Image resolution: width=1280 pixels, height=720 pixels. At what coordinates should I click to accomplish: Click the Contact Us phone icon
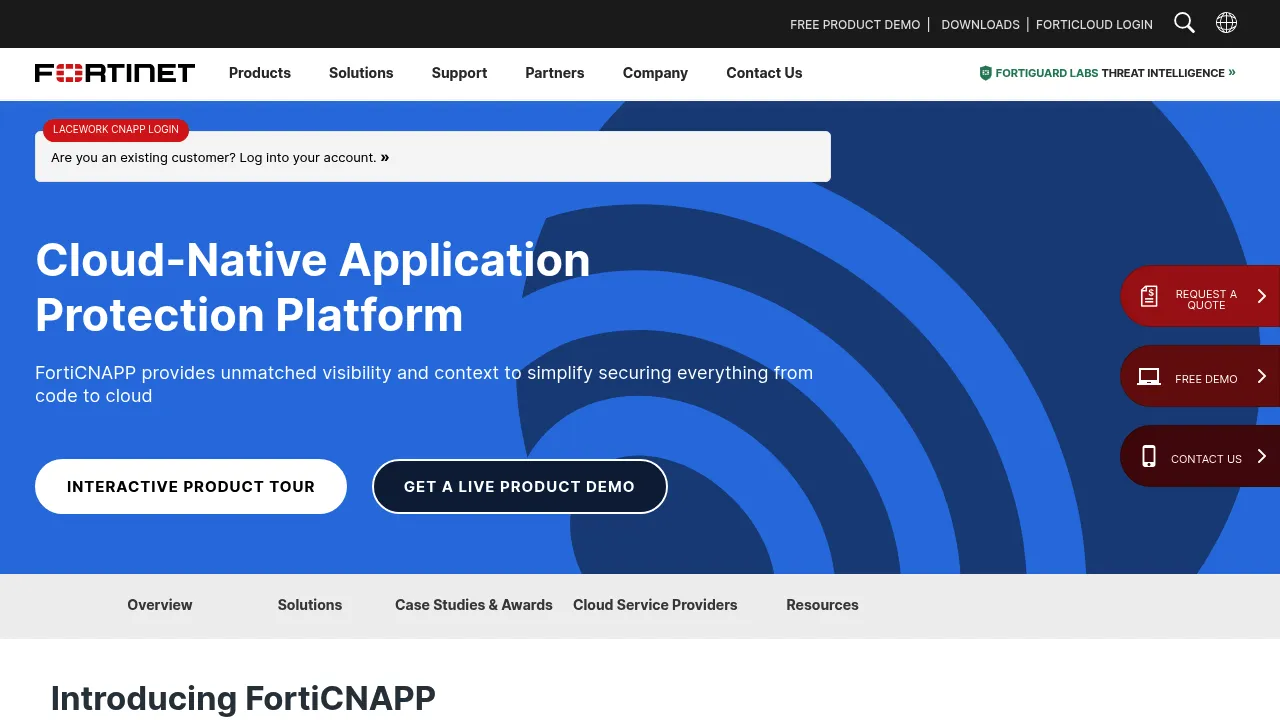[1149, 457]
